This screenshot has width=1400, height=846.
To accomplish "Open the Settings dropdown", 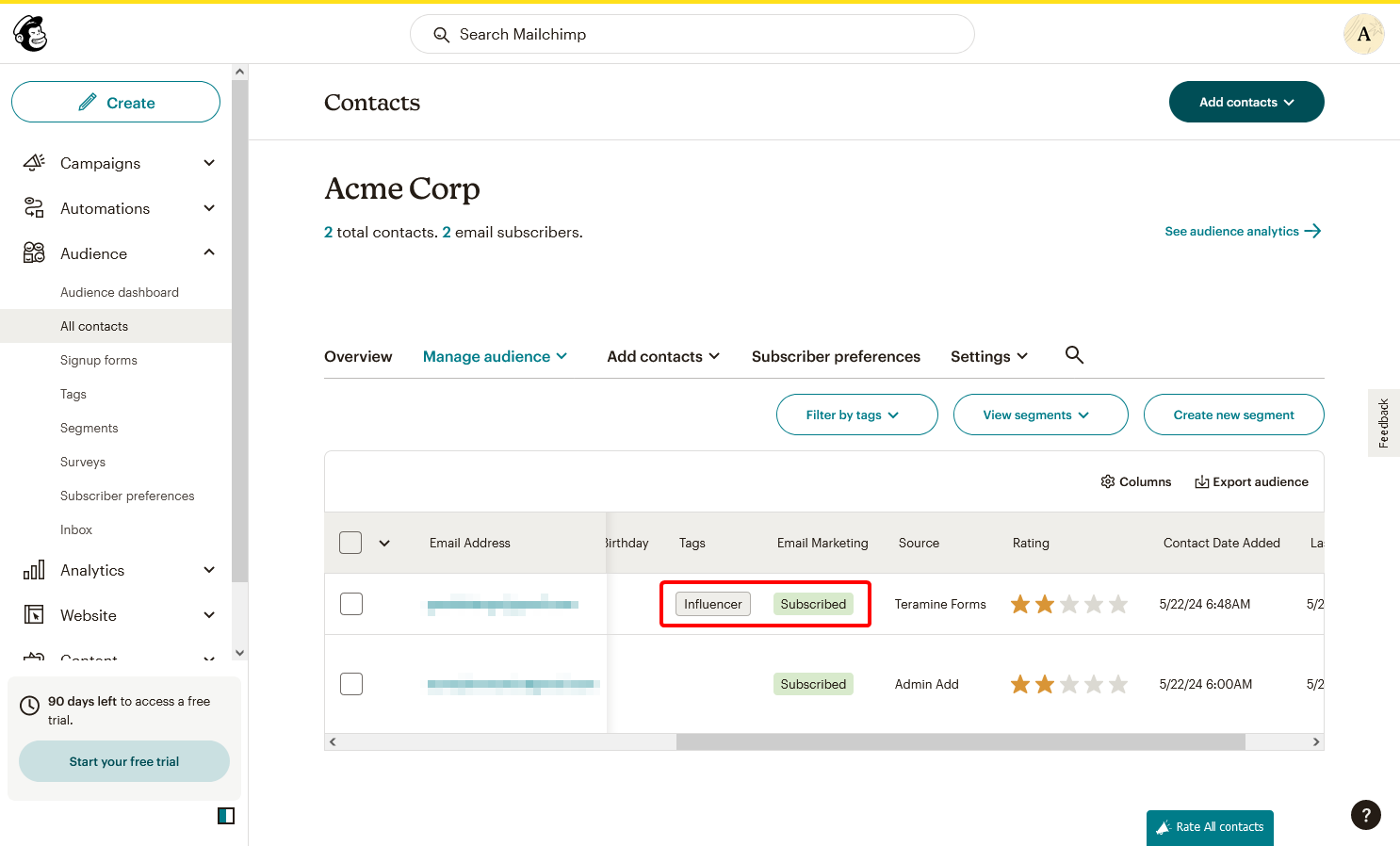I will (x=989, y=356).
